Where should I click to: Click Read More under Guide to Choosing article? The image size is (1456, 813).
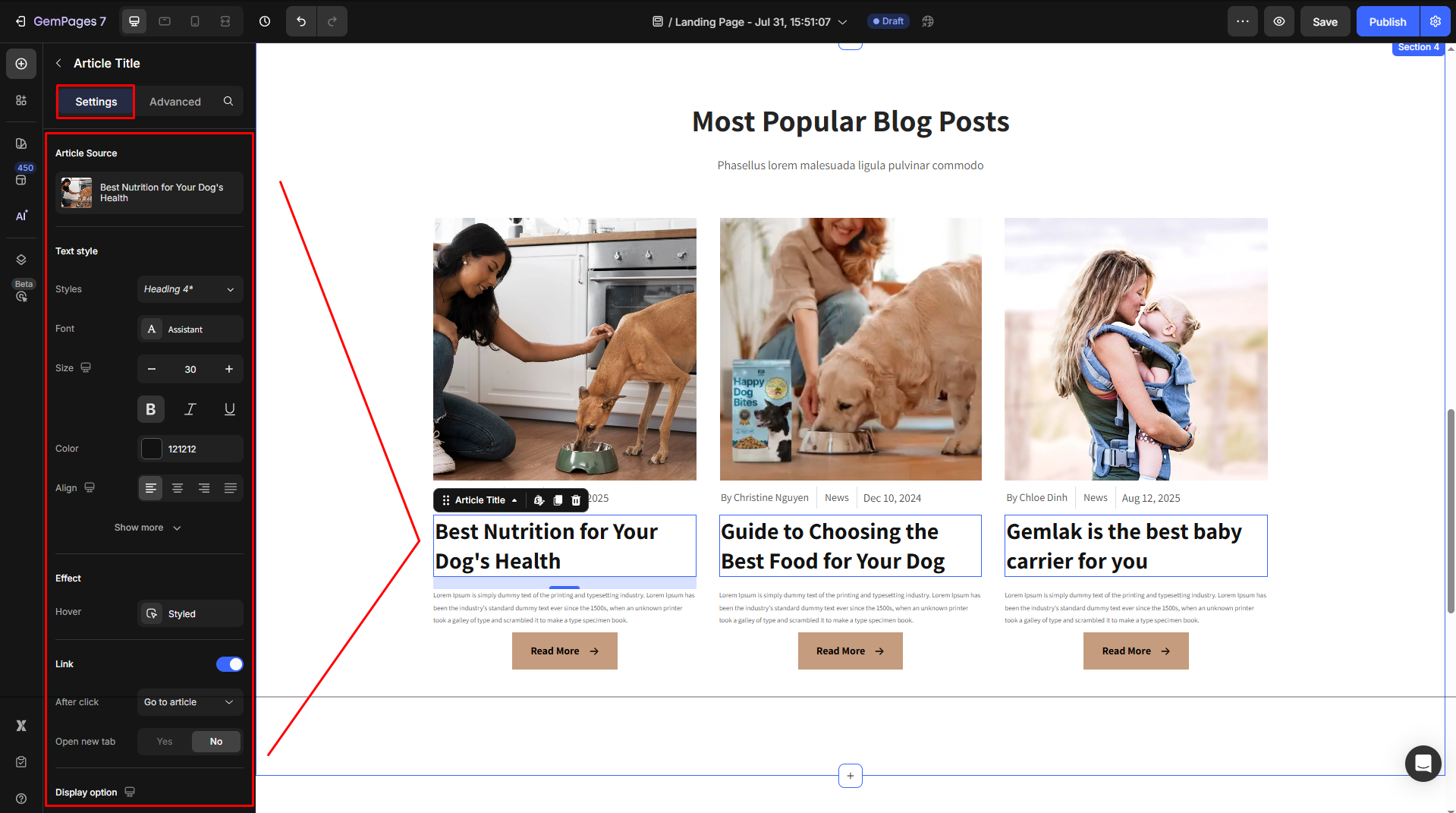850,651
